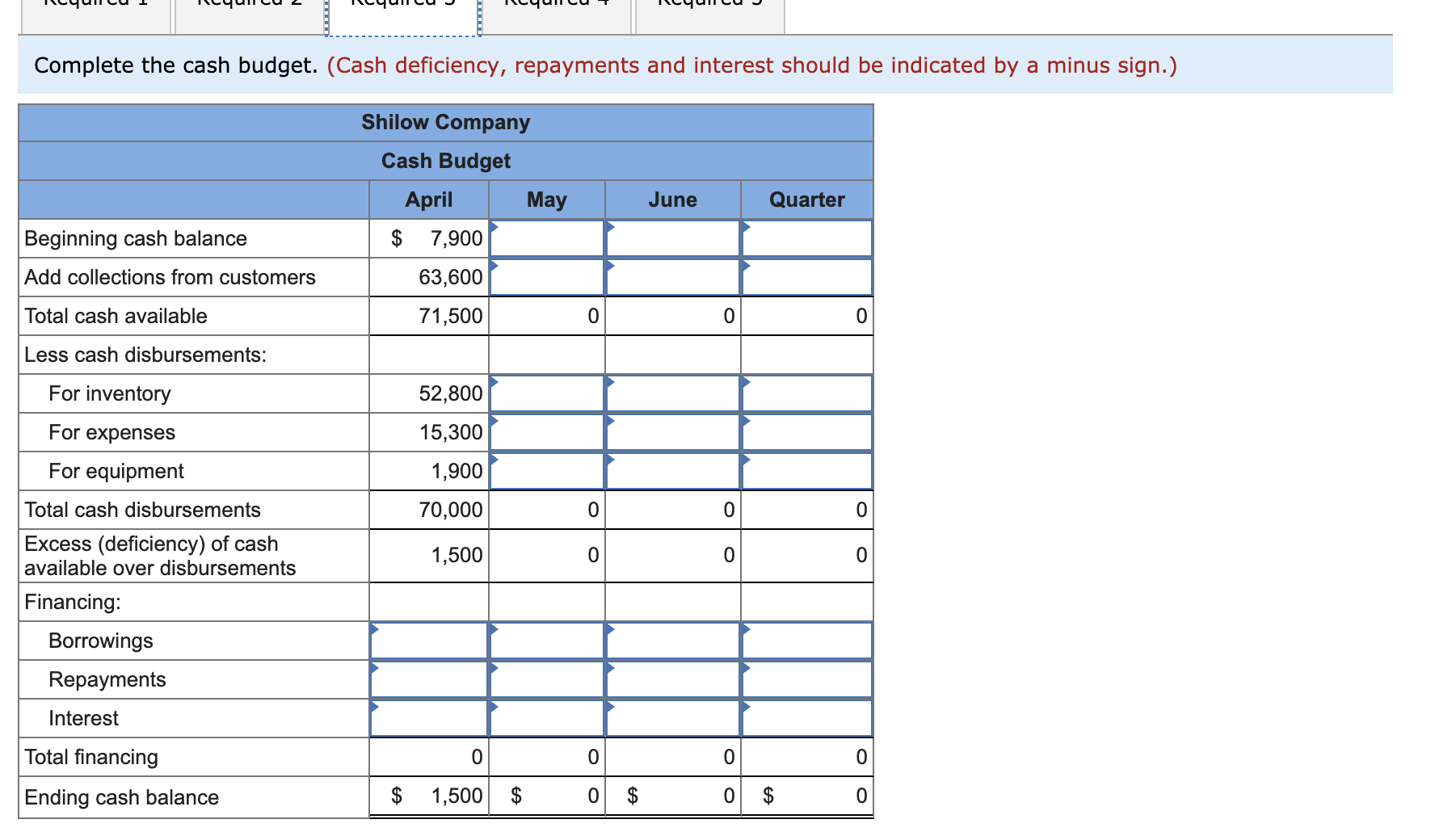
Task: Click the Cash Budget heading
Action: tap(446, 161)
